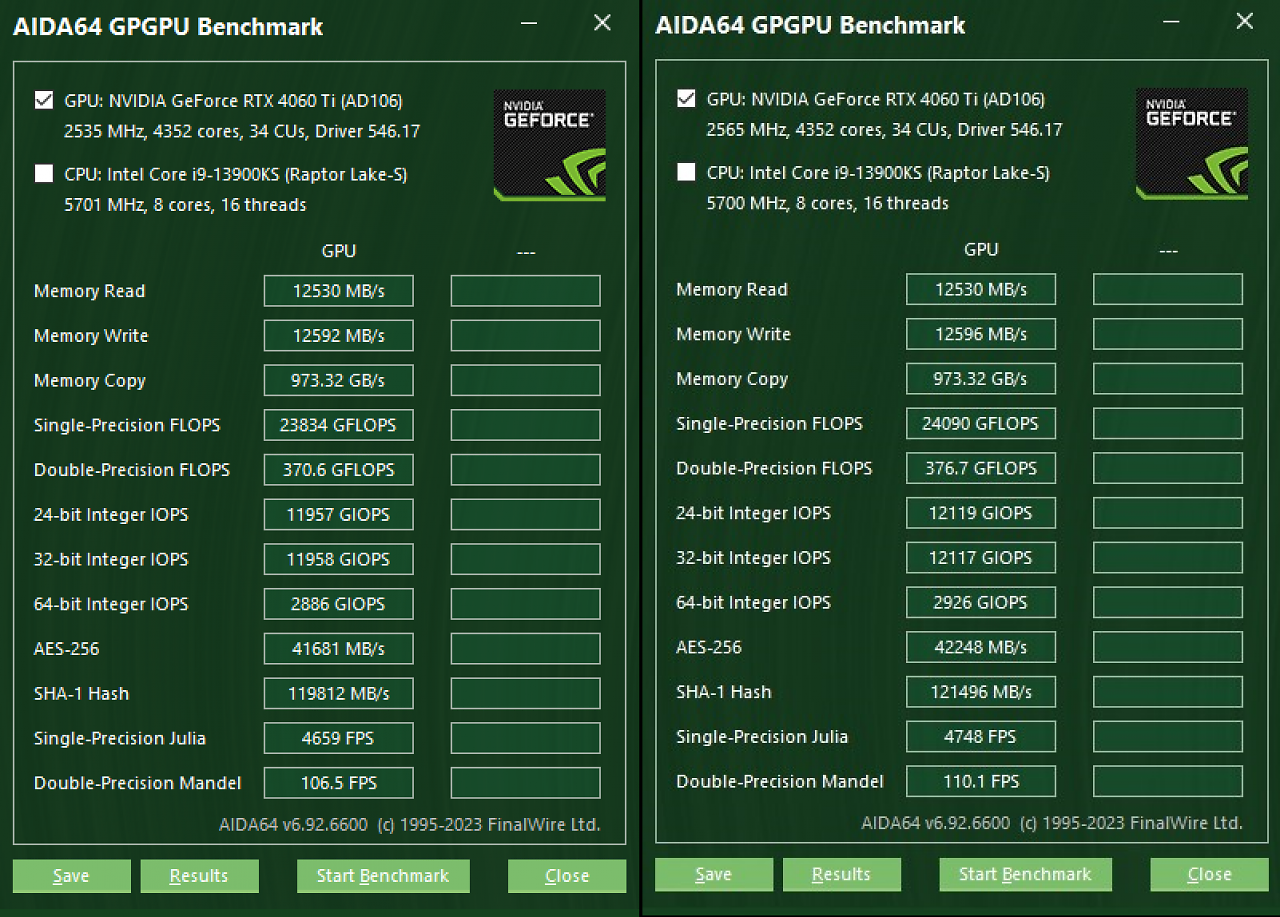Screen dimensions: 1280x917
Task: Uncheck GPU checkbox in right window
Action: pos(686,98)
